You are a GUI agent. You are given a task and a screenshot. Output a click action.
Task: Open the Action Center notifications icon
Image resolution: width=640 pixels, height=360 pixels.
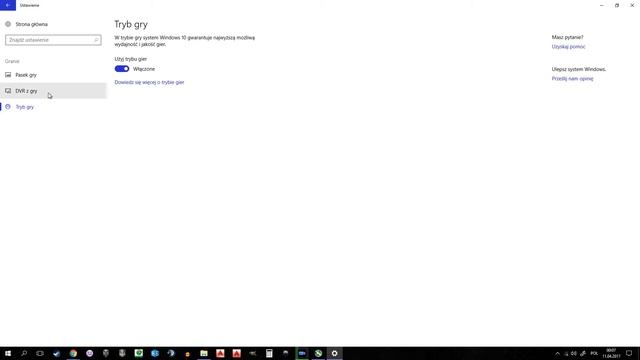pos(629,353)
